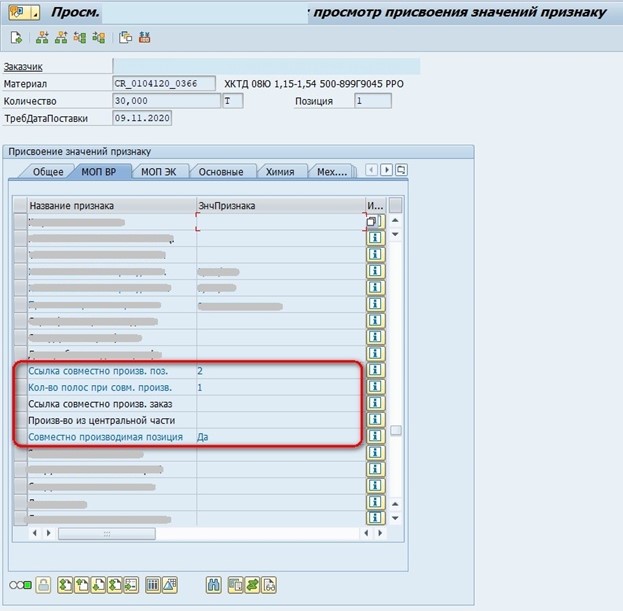Open the dropdown arrow of title bar menu button
Image resolution: width=623 pixels, height=611 pixels.
[x=35, y=13]
